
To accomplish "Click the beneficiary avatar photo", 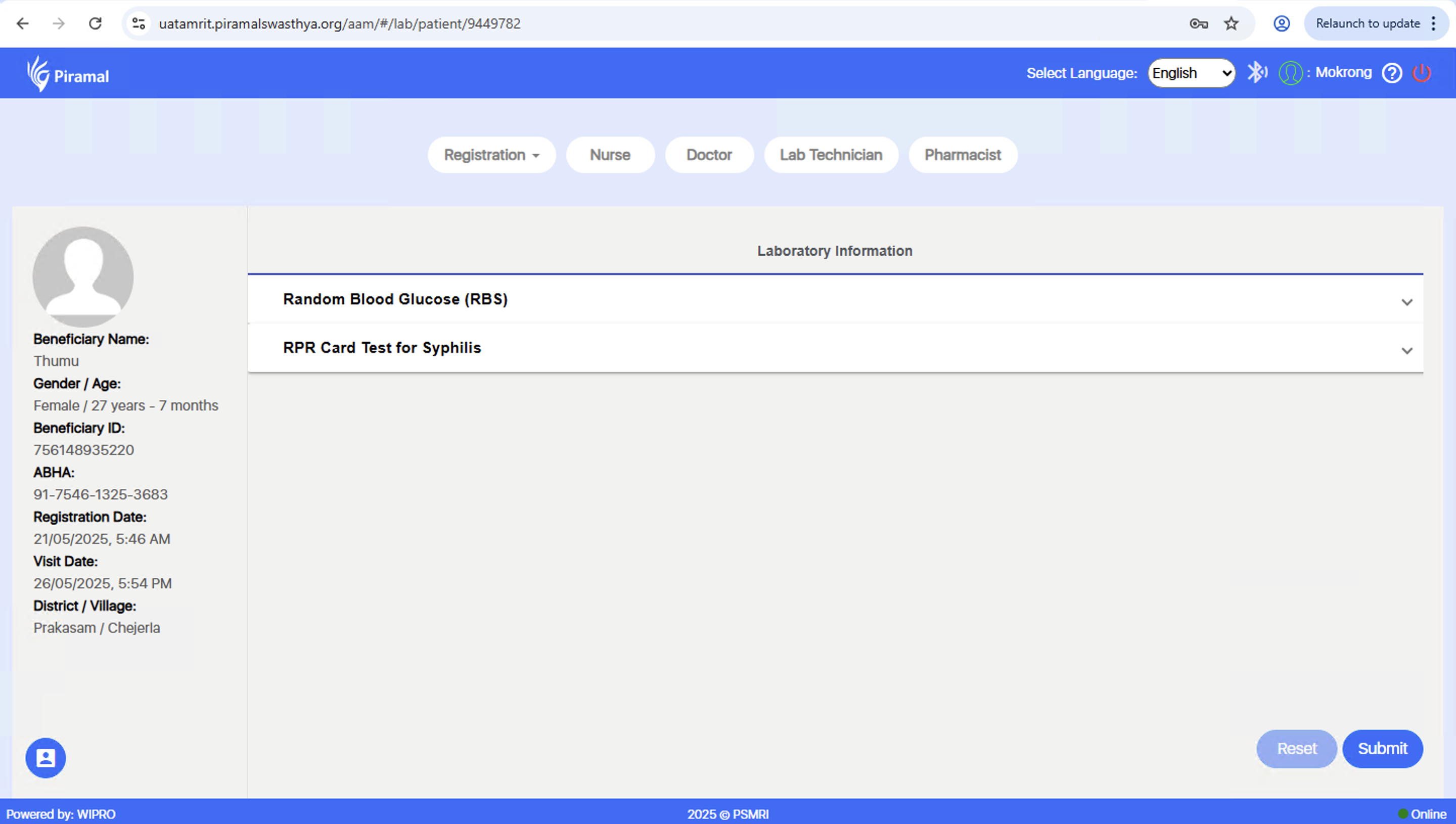I will (x=83, y=278).
